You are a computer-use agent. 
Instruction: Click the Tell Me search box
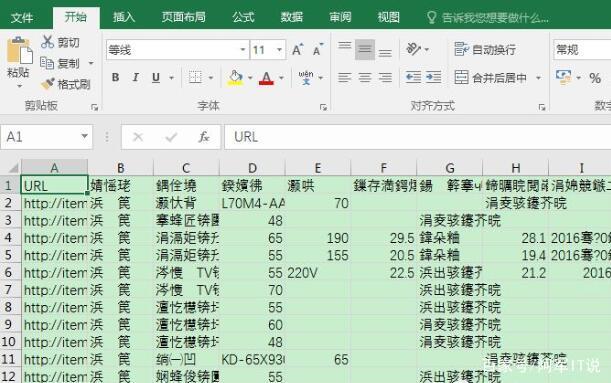point(488,18)
